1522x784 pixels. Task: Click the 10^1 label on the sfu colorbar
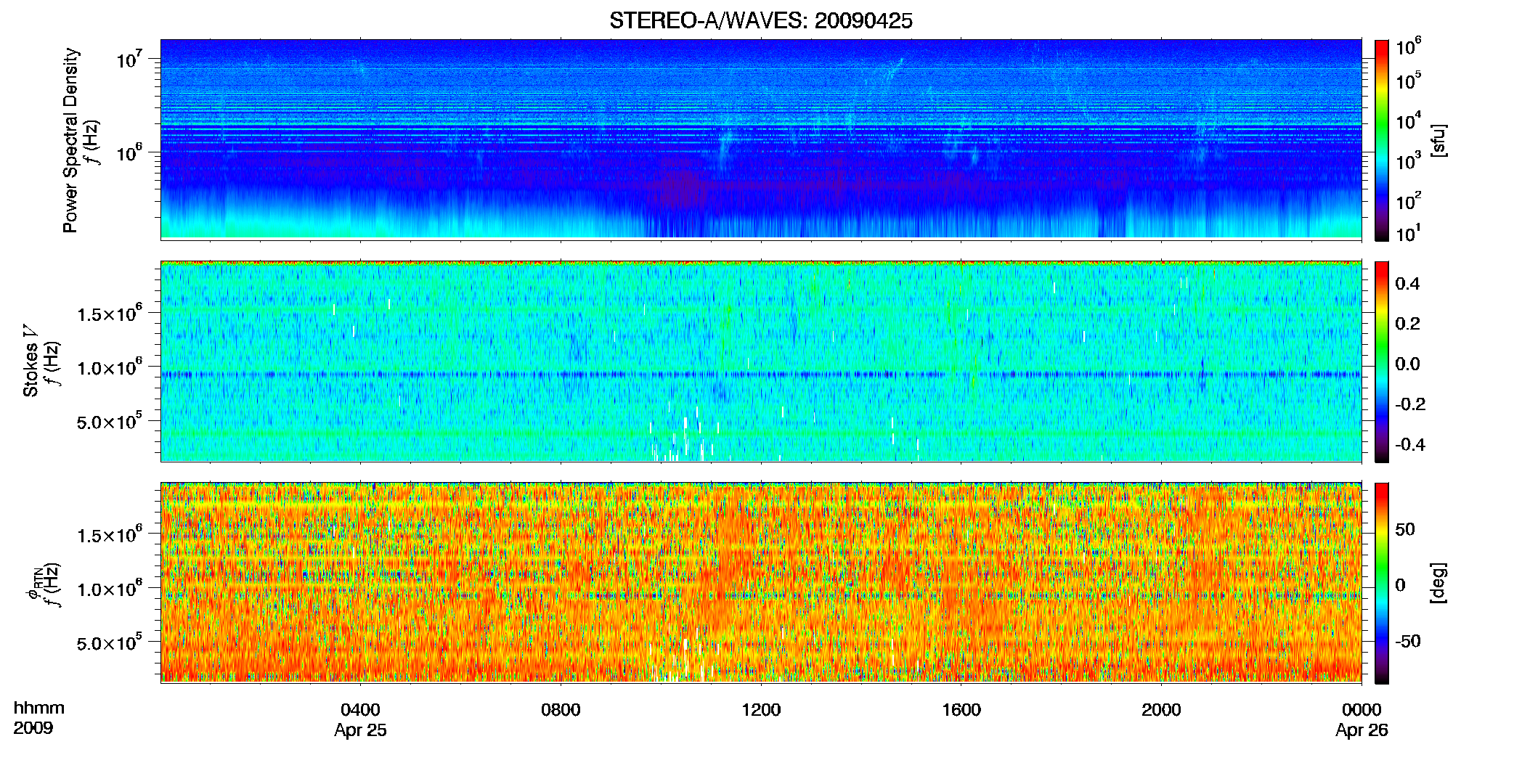(1409, 232)
